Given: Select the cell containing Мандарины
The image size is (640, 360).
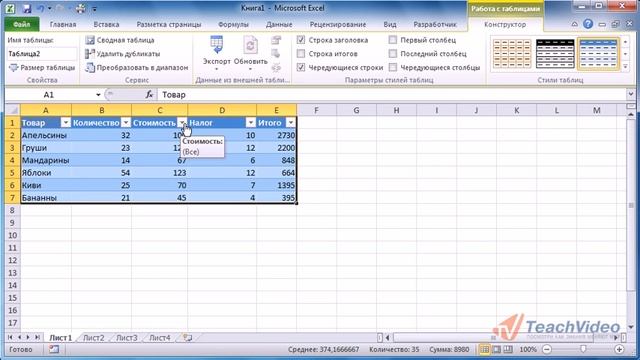Looking at the screenshot, I should (x=46, y=160).
